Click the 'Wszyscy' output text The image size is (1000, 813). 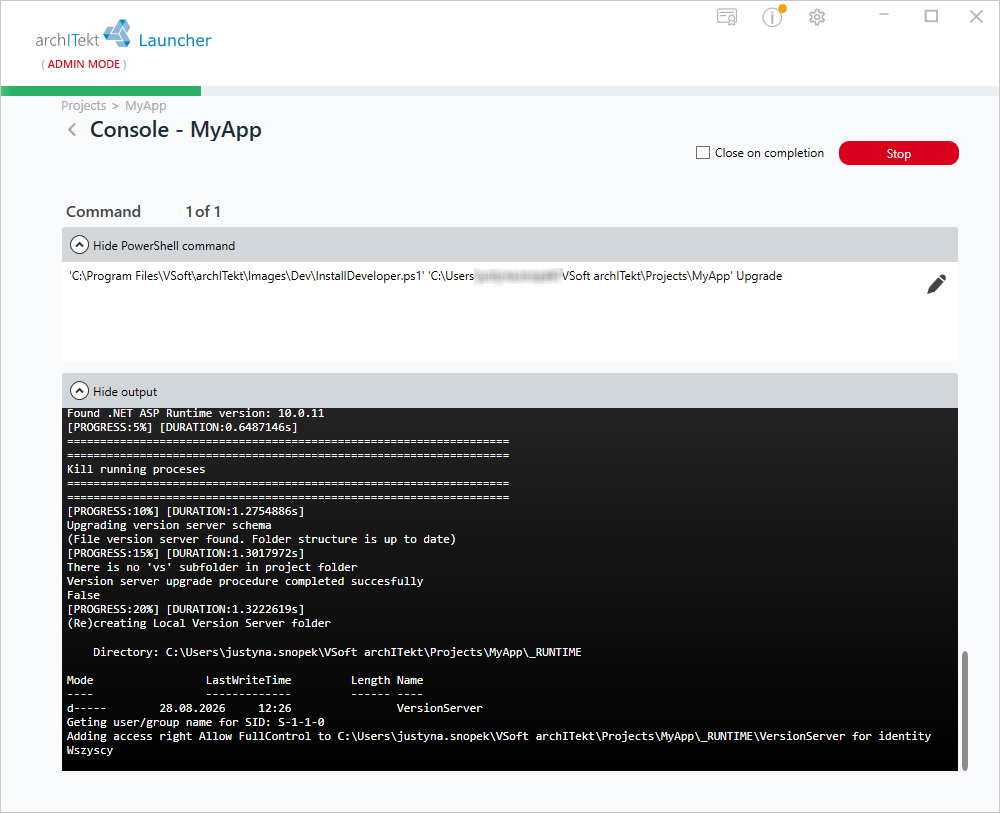click(x=90, y=751)
